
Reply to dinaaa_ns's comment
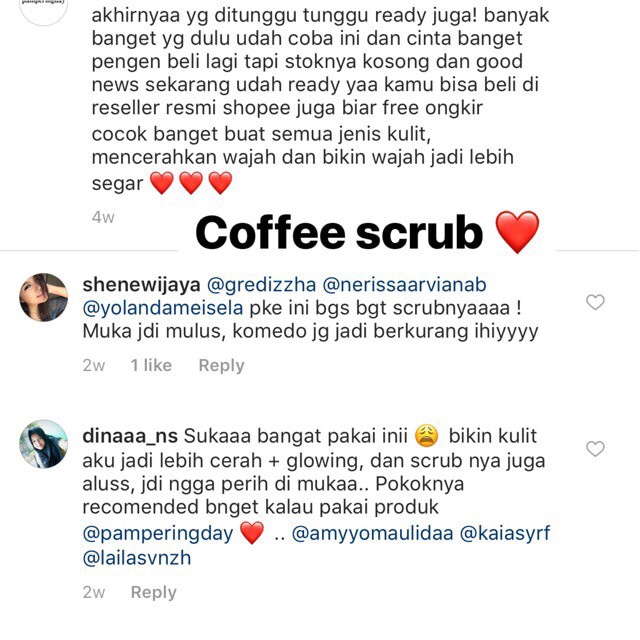point(153,592)
